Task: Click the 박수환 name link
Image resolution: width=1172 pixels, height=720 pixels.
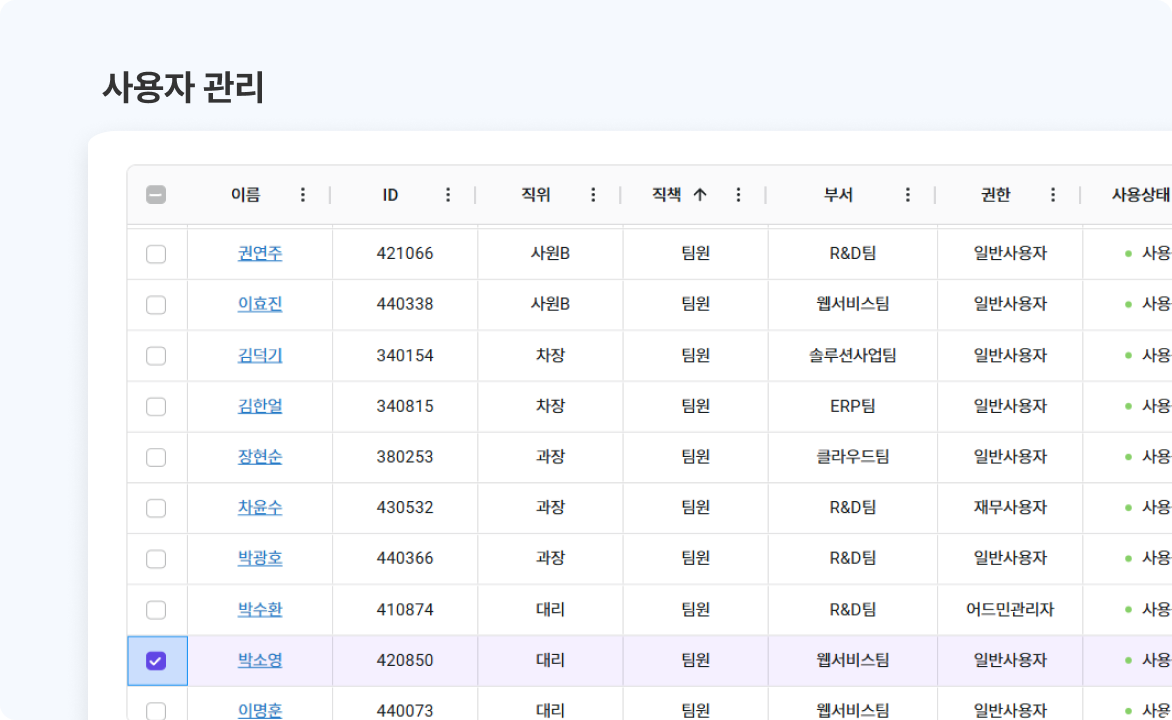Action: tap(260, 609)
